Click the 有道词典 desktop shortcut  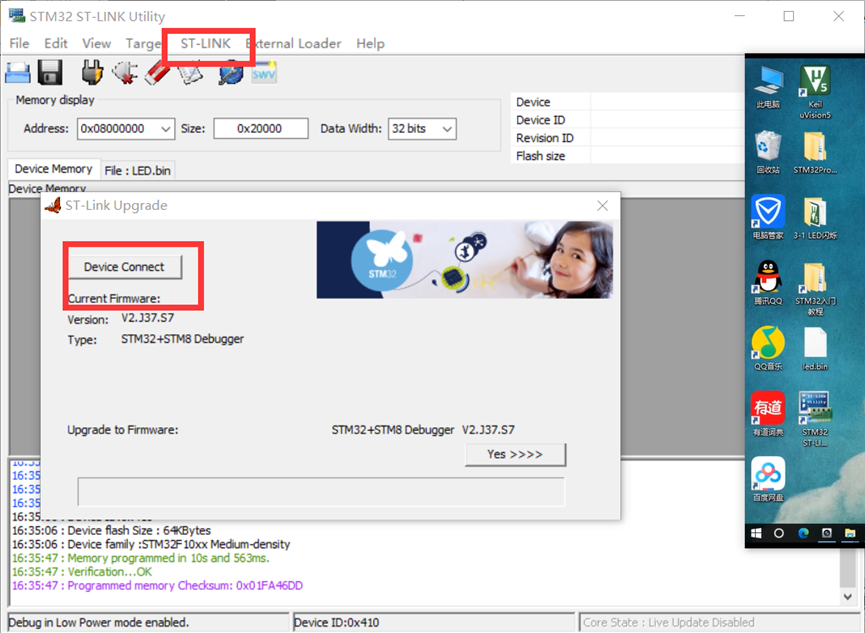point(768,414)
